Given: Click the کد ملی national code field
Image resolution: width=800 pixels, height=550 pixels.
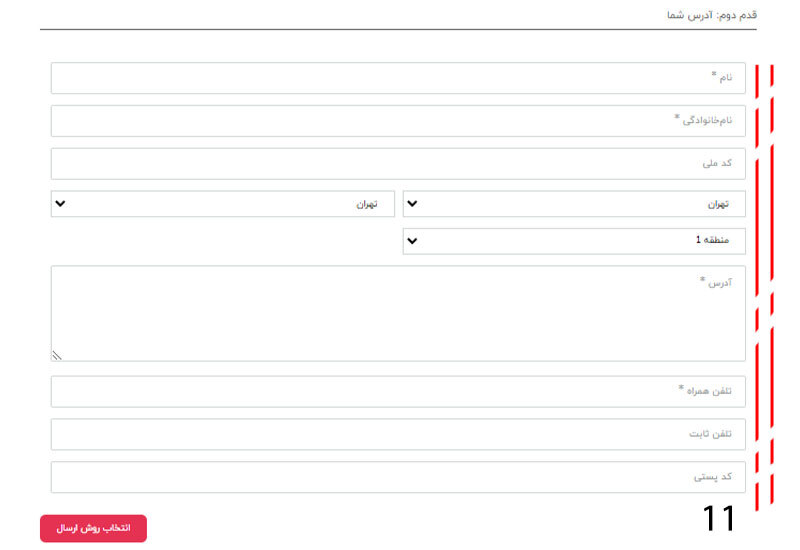Looking at the screenshot, I should 398,163.
